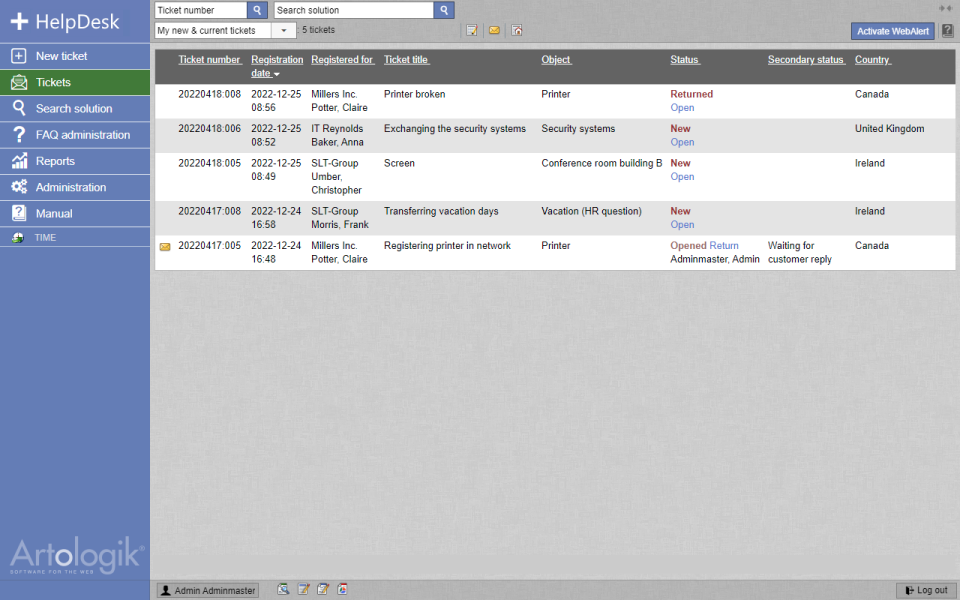Open the Manual help icon beside Activate WebAlert

pos(946,30)
